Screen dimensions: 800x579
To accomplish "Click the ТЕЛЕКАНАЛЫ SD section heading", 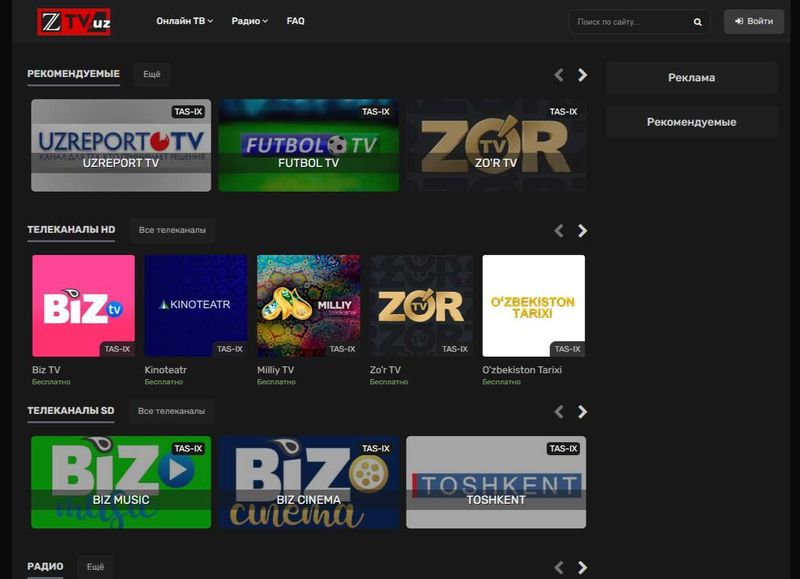I will (x=71, y=411).
